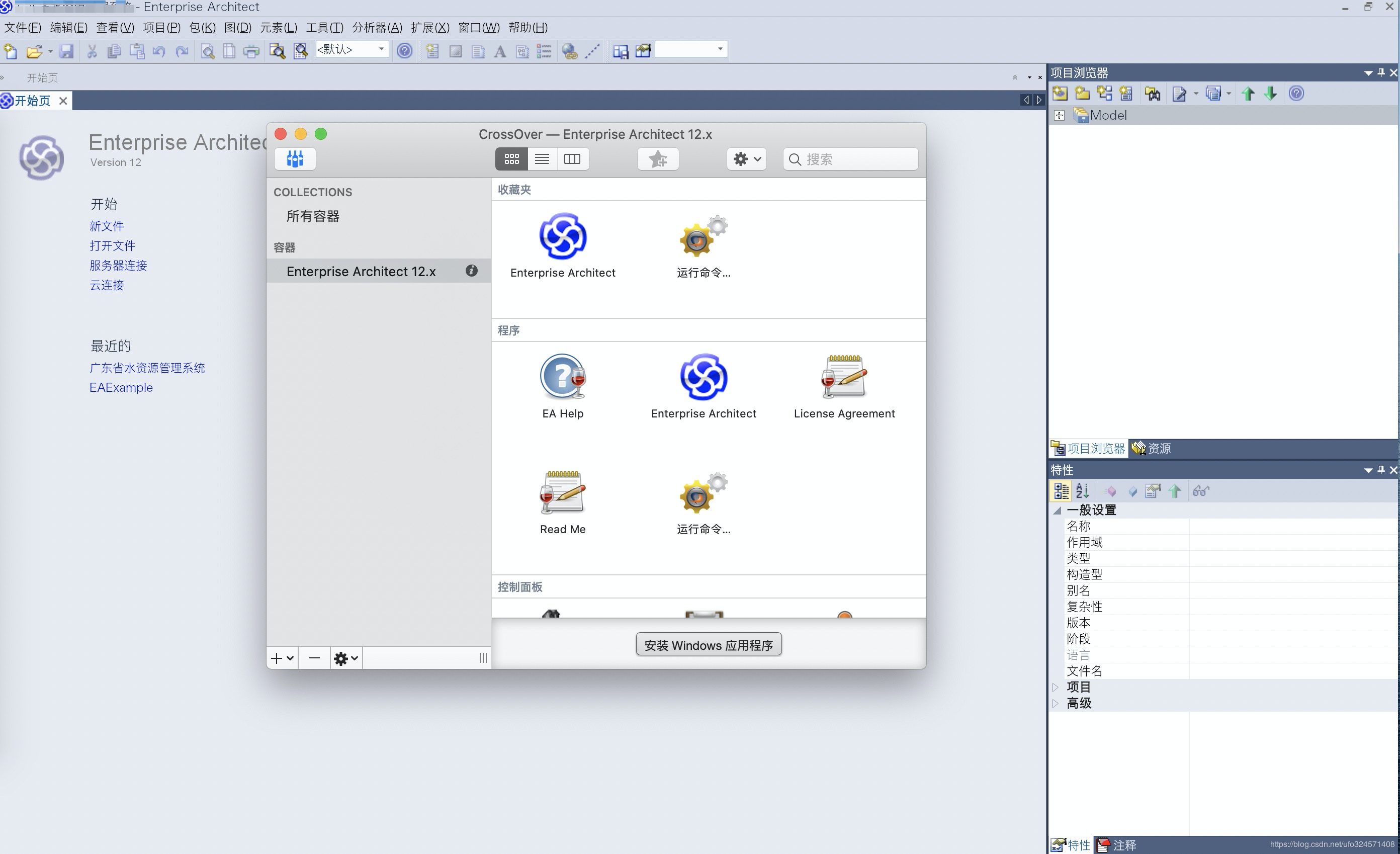This screenshot has height=854, width=1400.
Task: Open the Edit menu
Action: coord(69,27)
